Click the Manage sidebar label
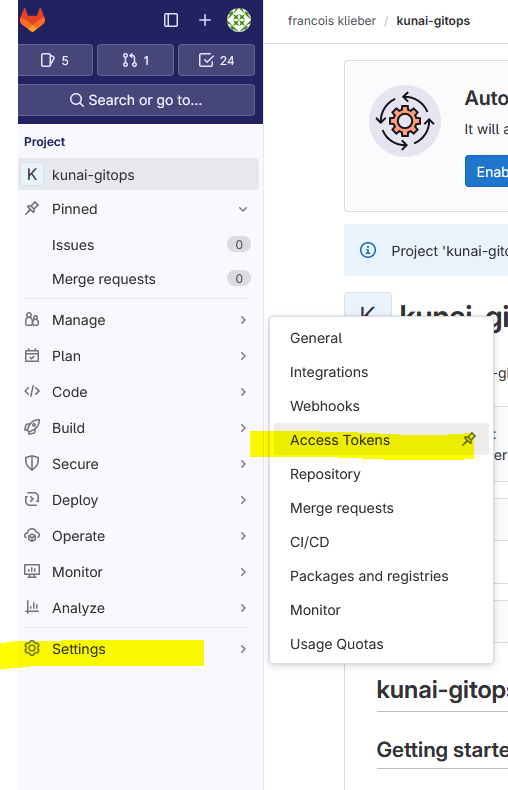 tap(79, 320)
